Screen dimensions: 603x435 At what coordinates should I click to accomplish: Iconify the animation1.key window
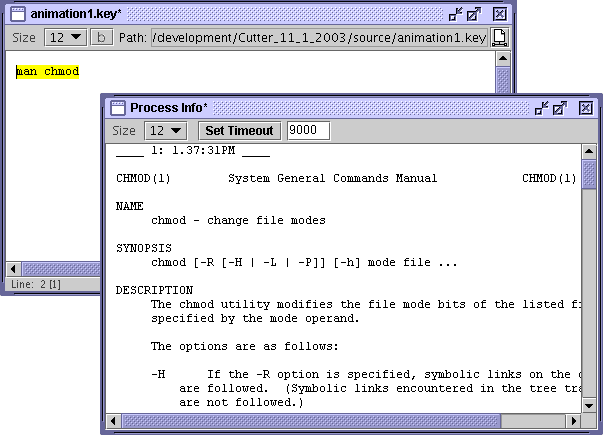click(x=455, y=14)
